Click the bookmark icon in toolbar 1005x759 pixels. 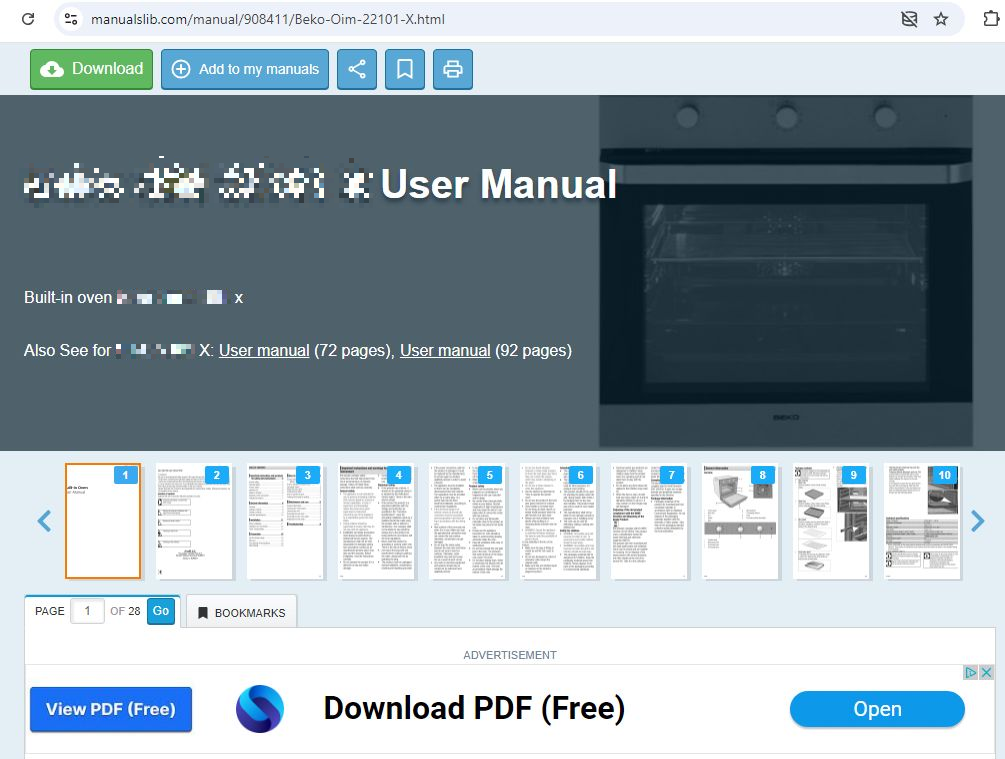(405, 69)
